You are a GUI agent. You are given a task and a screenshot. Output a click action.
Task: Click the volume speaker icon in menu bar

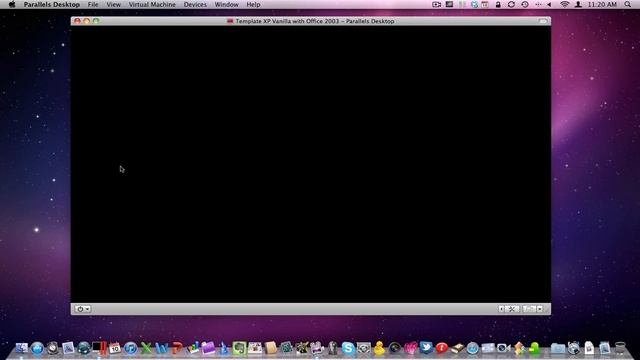(x=549, y=4)
